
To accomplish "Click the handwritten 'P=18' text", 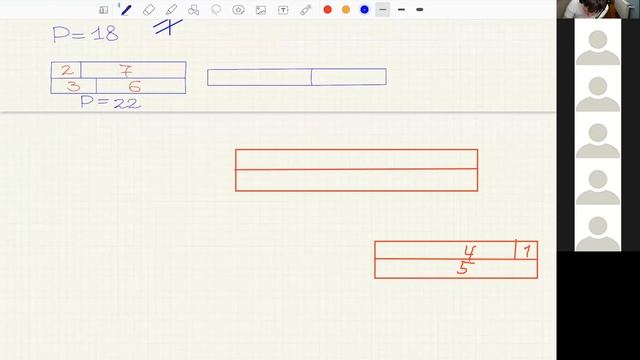I will tap(86, 34).
